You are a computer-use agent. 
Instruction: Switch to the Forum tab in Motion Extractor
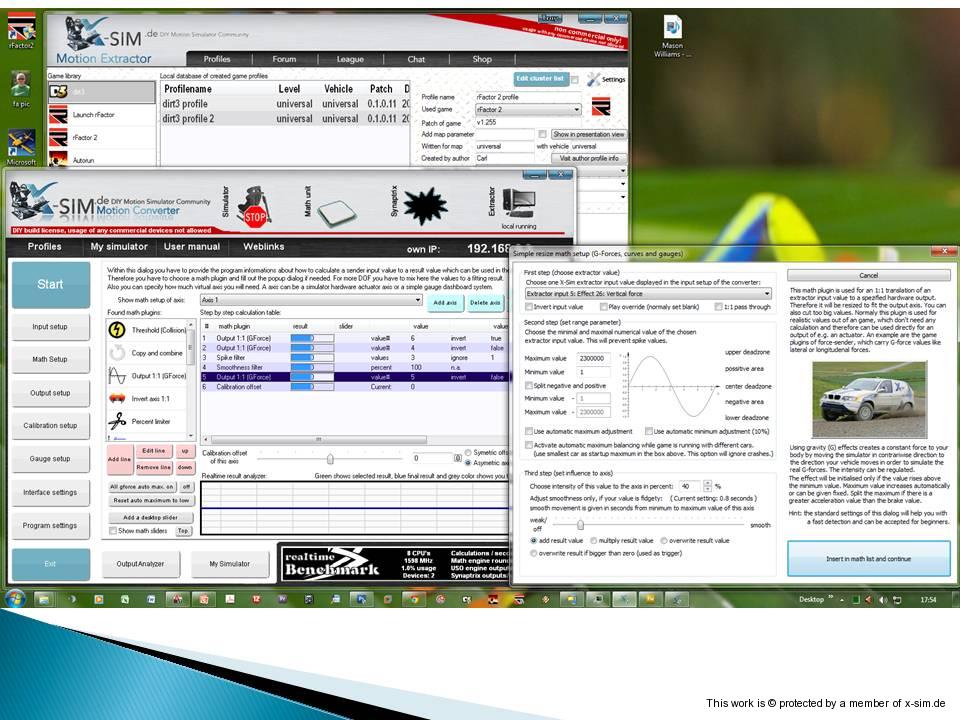[284, 59]
